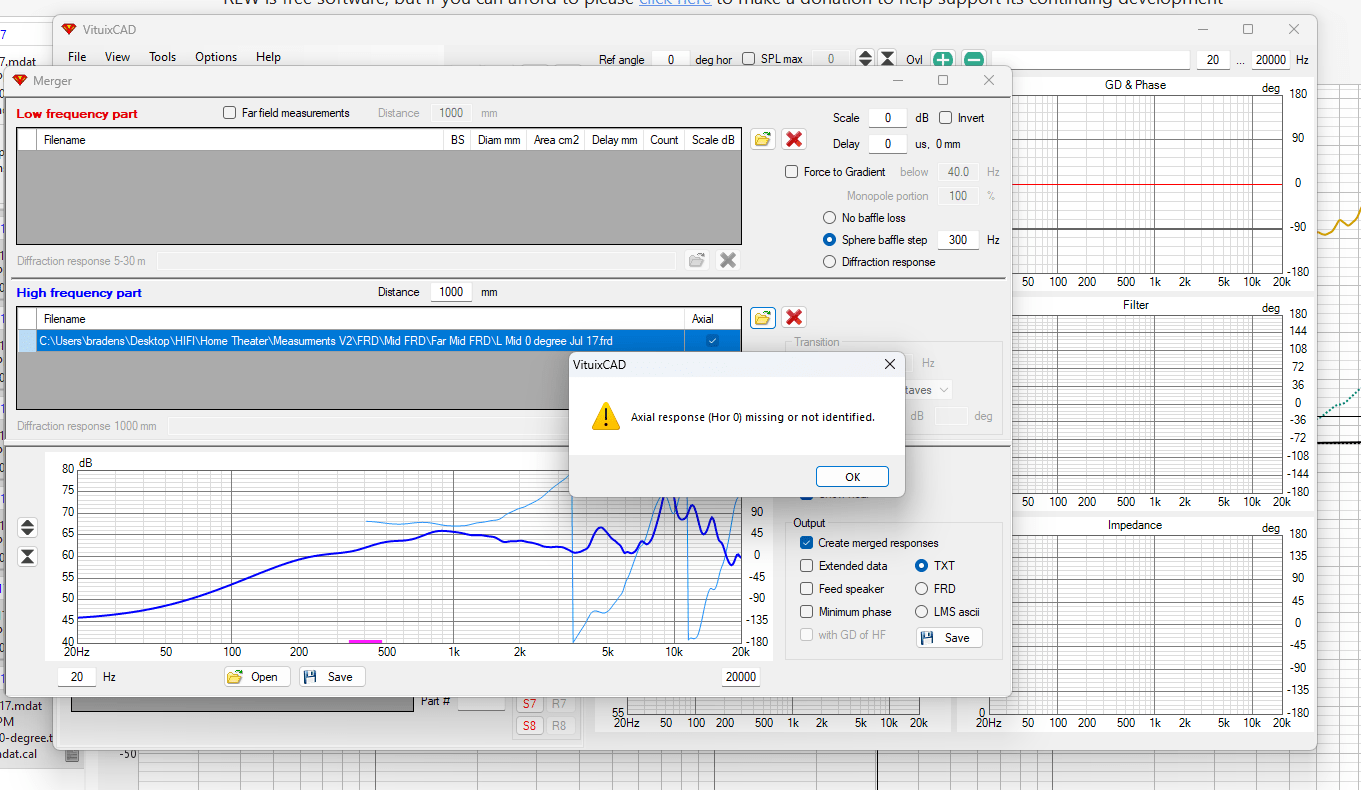Close the VituixCAD warning dialog with X
This screenshot has height=790, width=1361.
pos(889,365)
